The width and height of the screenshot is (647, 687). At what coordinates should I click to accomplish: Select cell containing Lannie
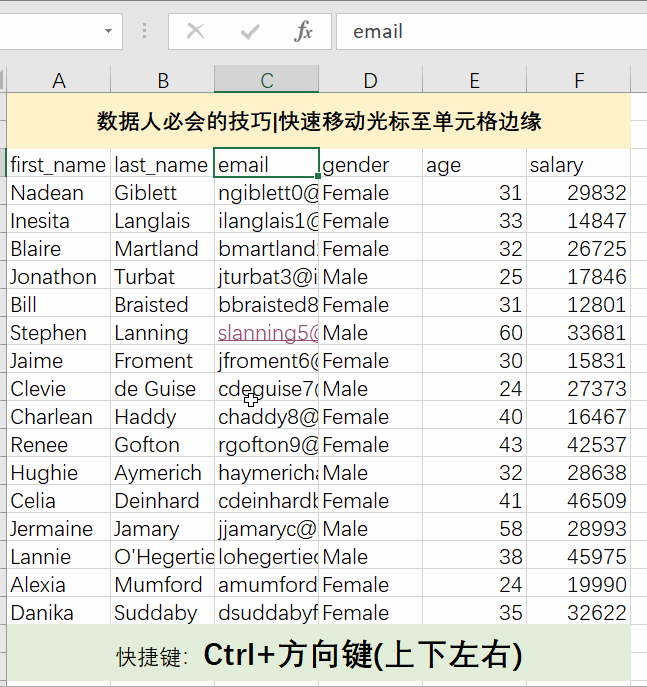click(x=59, y=556)
